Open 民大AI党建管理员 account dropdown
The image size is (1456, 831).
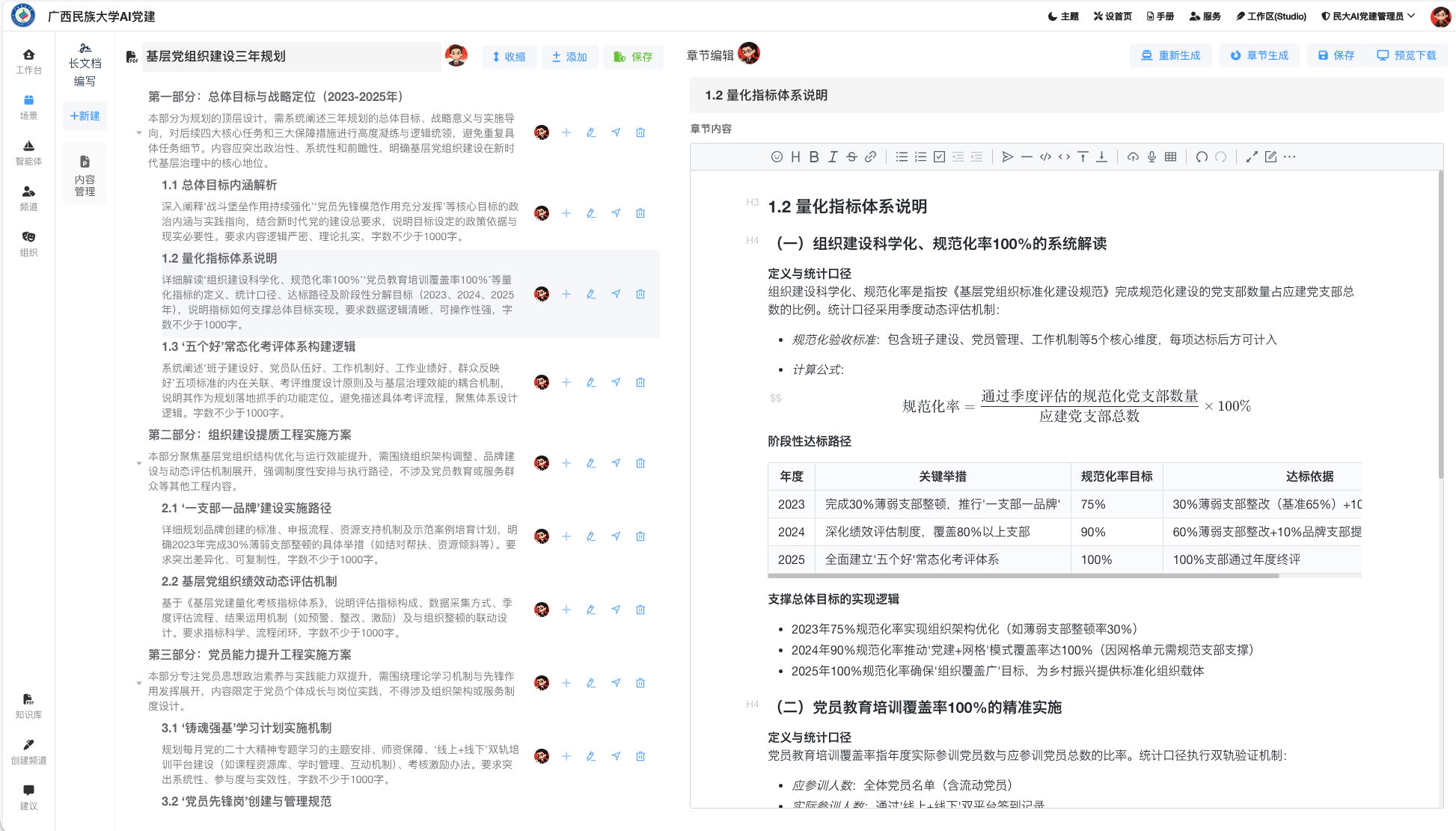pos(1368,16)
